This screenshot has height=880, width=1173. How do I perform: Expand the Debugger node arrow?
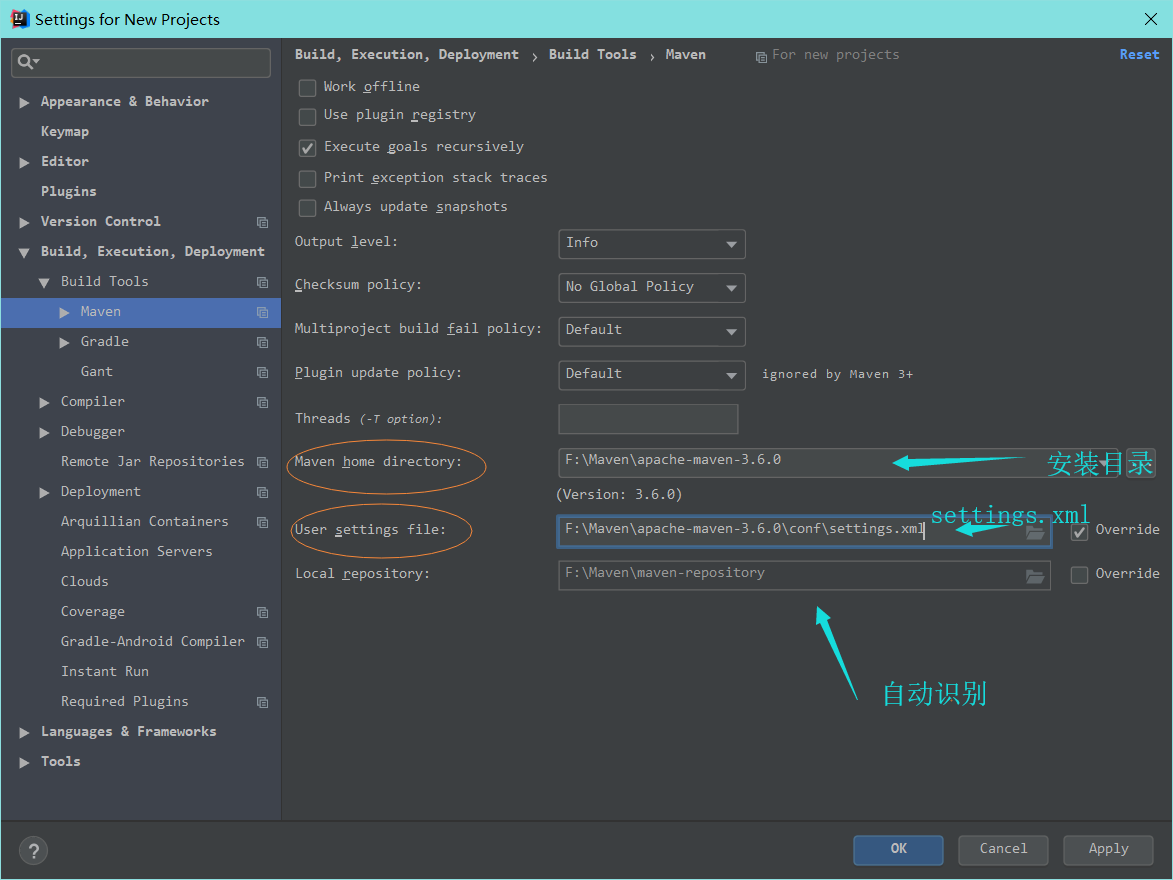tap(44, 432)
